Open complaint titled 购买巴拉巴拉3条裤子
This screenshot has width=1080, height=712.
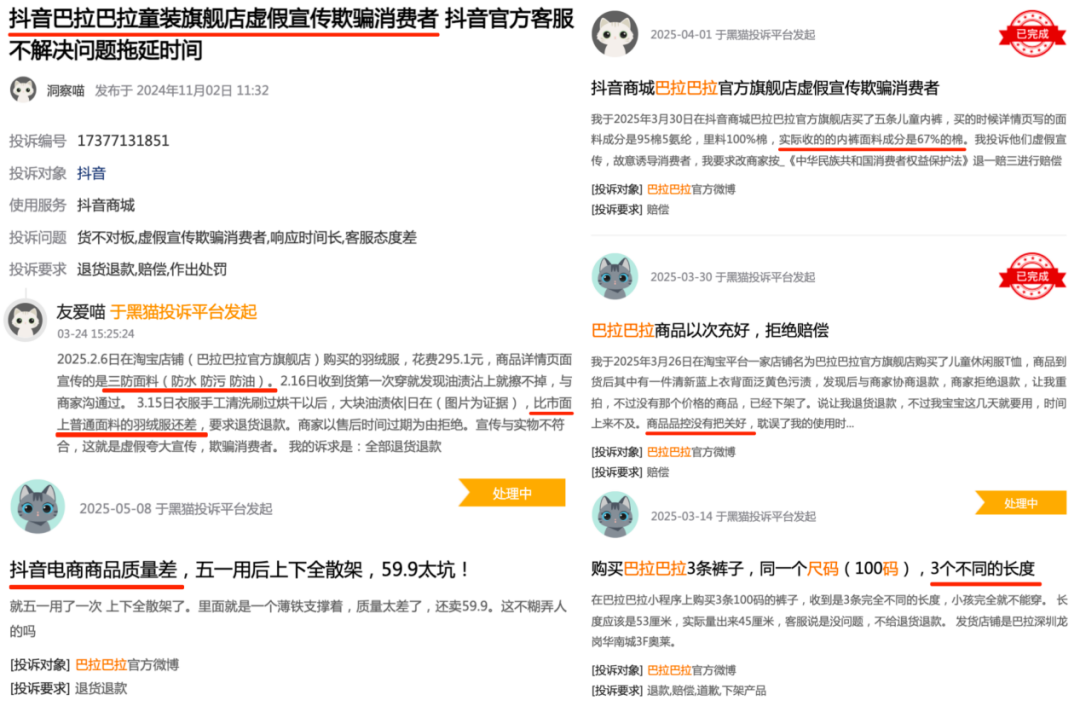pos(812,568)
